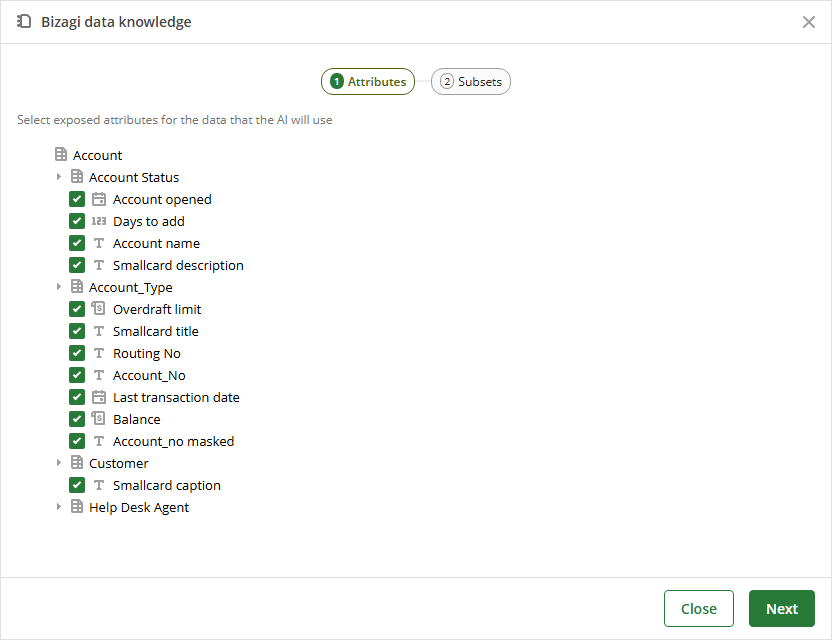Click the number icon beside Days to add
The height and width of the screenshot is (640, 832).
point(99,221)
